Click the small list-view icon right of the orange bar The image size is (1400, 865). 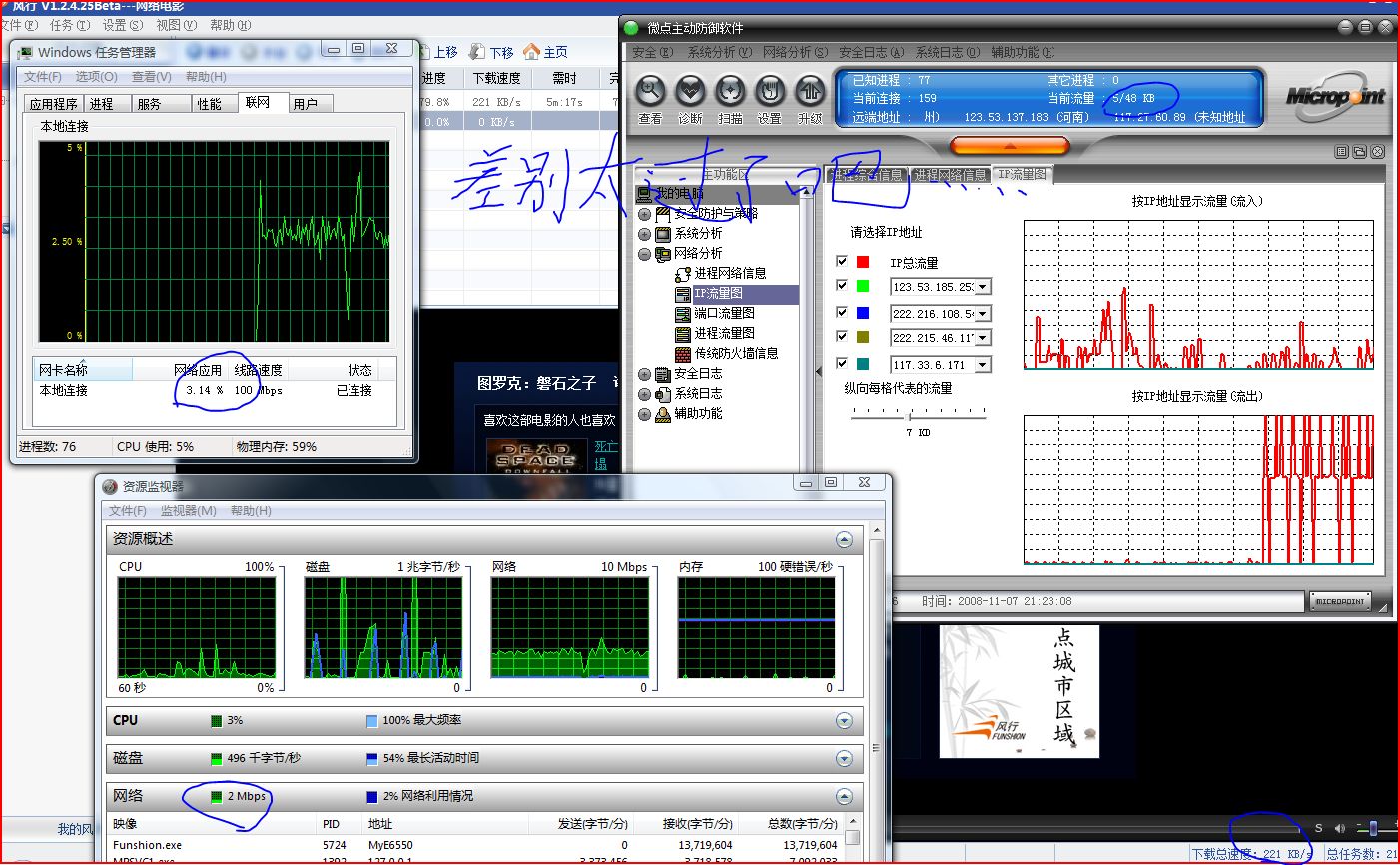1341,152
